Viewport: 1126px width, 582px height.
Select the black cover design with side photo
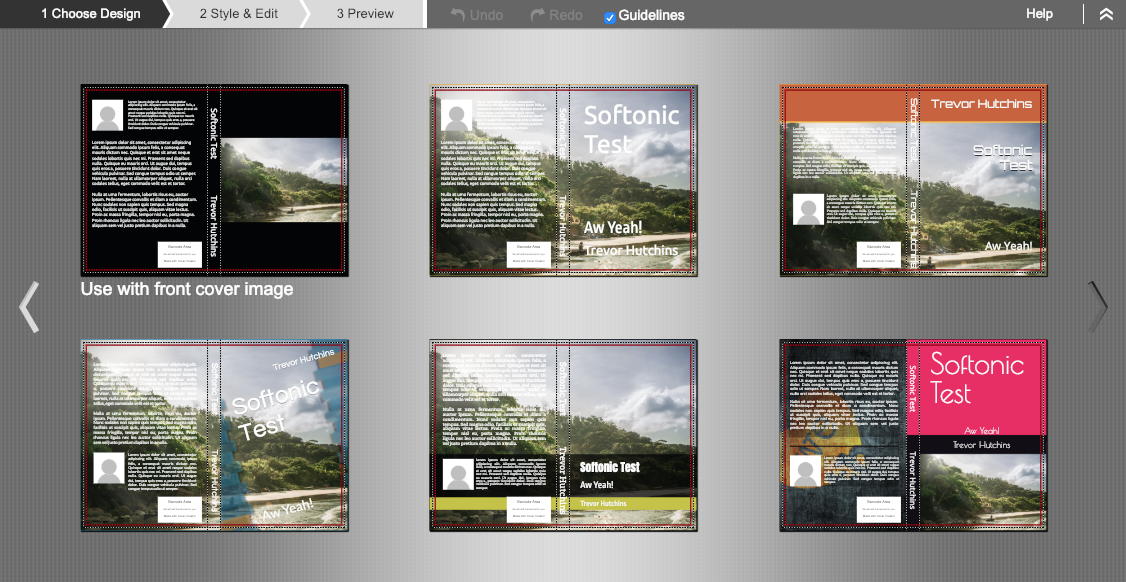coord(214,180)
